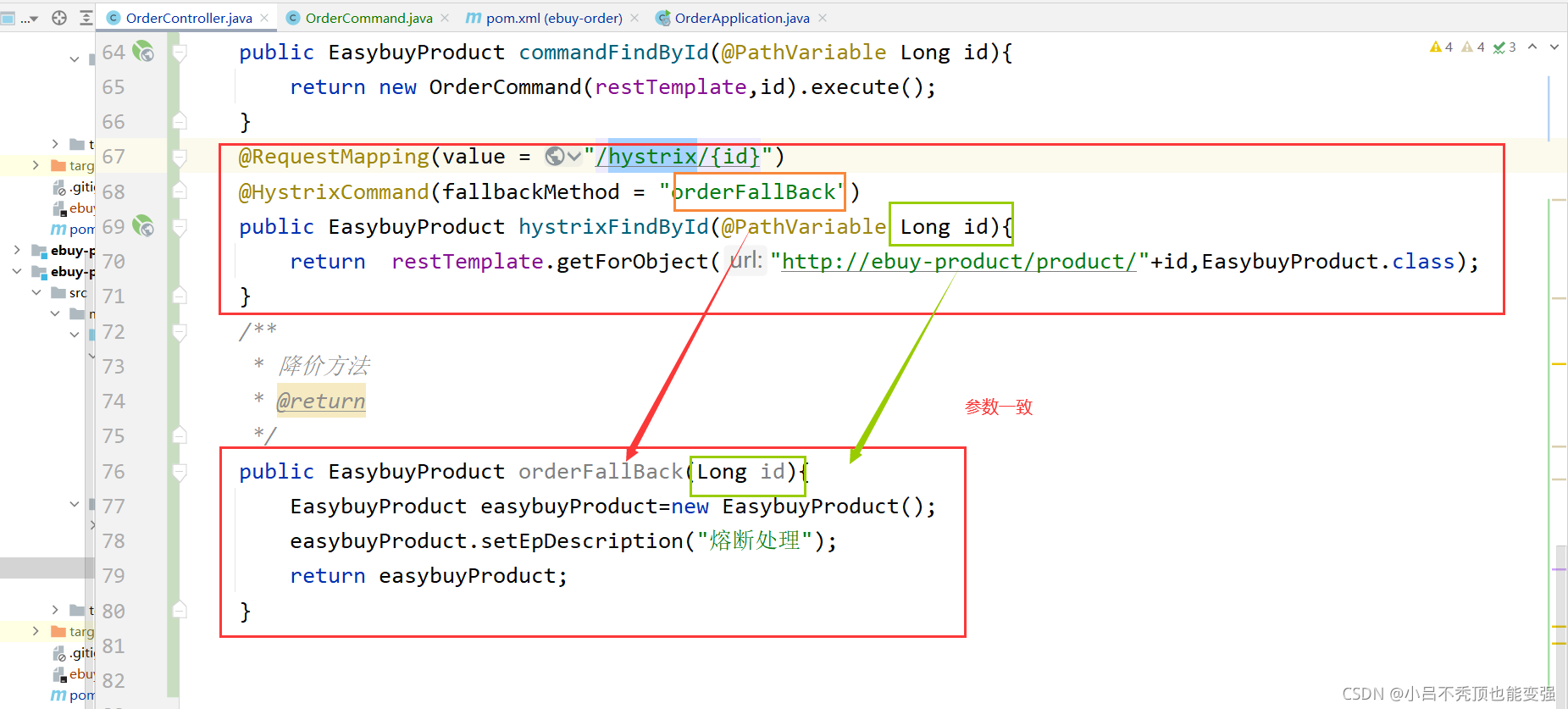The image size is (1568, 709).
Task: Go to next highlighted error arrow
Action: [x=1554, y=47]
